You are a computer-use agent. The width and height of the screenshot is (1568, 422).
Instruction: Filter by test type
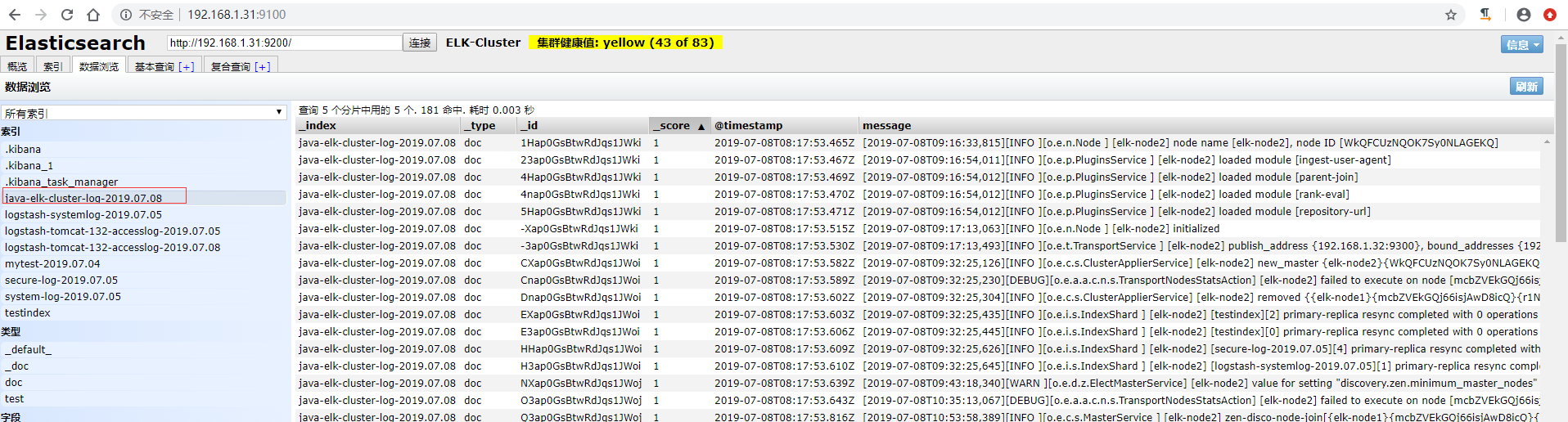click(x=144, y=398)
